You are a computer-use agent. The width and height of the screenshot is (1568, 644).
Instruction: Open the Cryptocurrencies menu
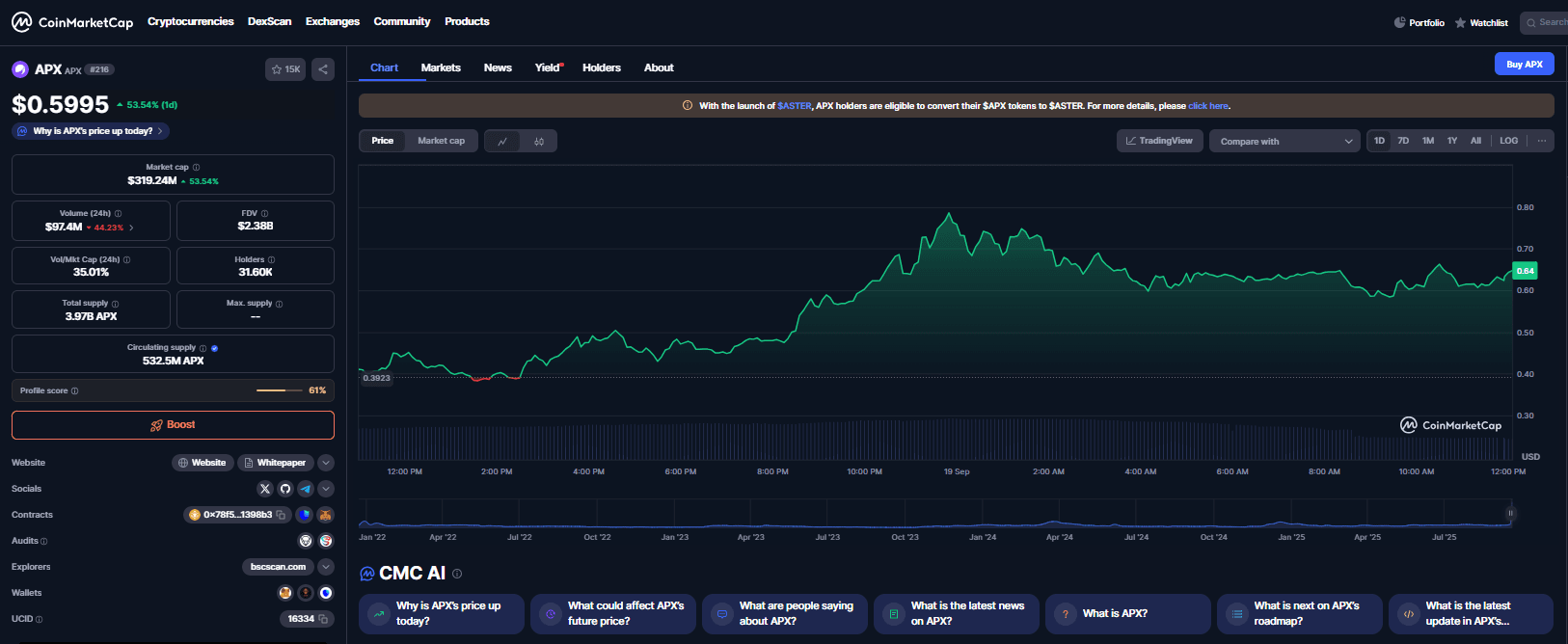point(191,21)
